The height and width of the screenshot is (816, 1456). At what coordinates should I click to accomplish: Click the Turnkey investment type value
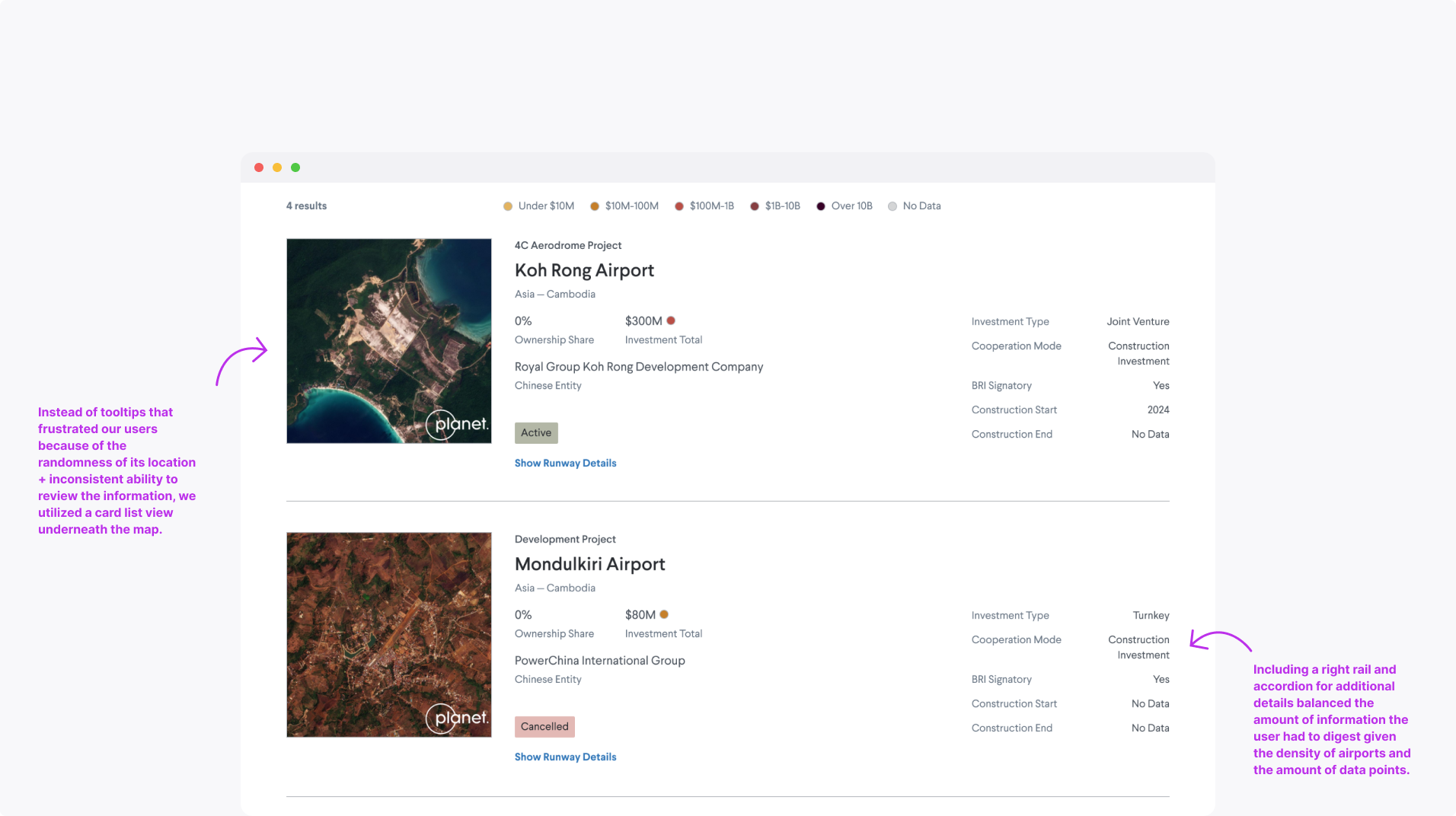click(x=1151, y=616)
